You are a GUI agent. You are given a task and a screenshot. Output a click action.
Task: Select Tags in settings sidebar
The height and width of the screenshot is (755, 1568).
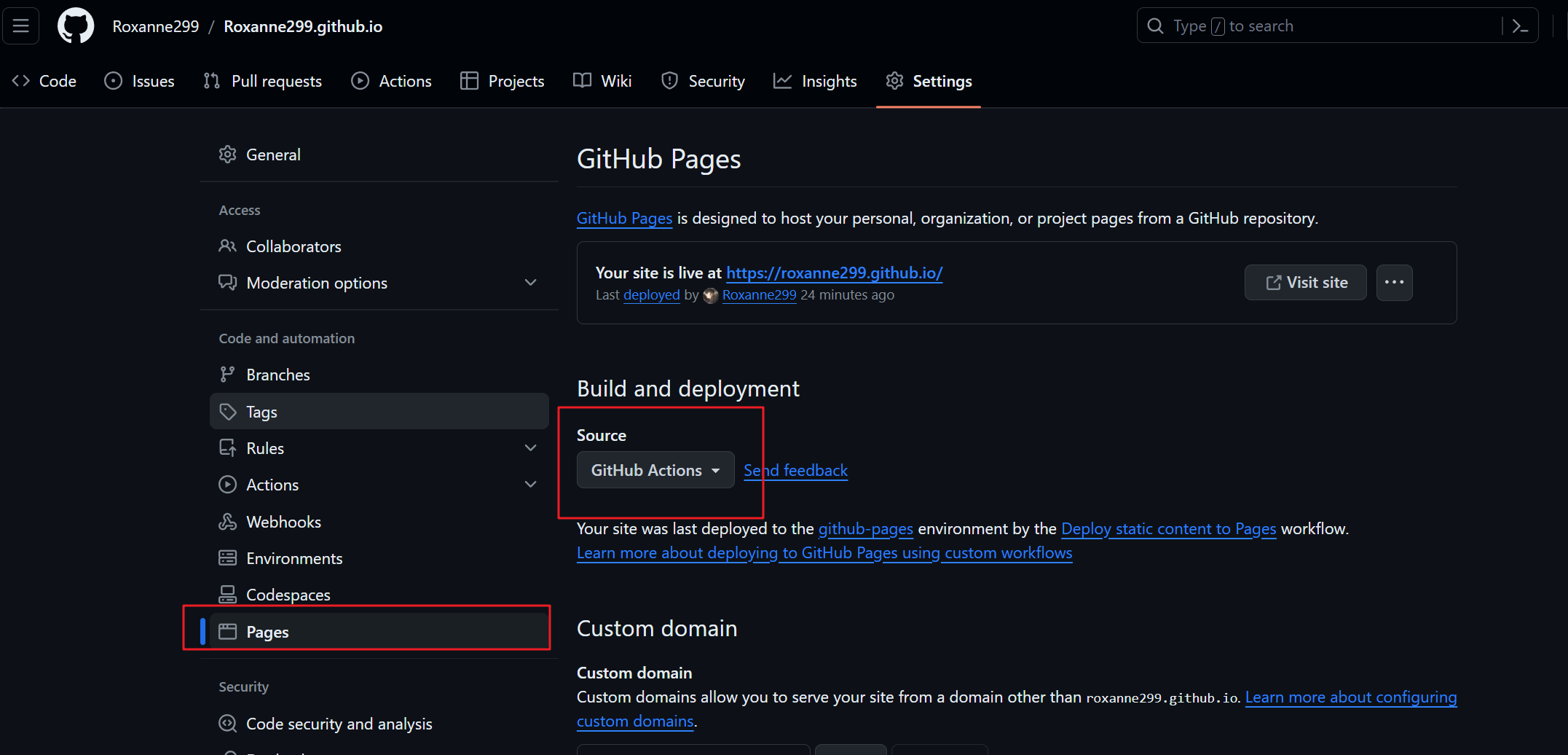tap(379, 412)
